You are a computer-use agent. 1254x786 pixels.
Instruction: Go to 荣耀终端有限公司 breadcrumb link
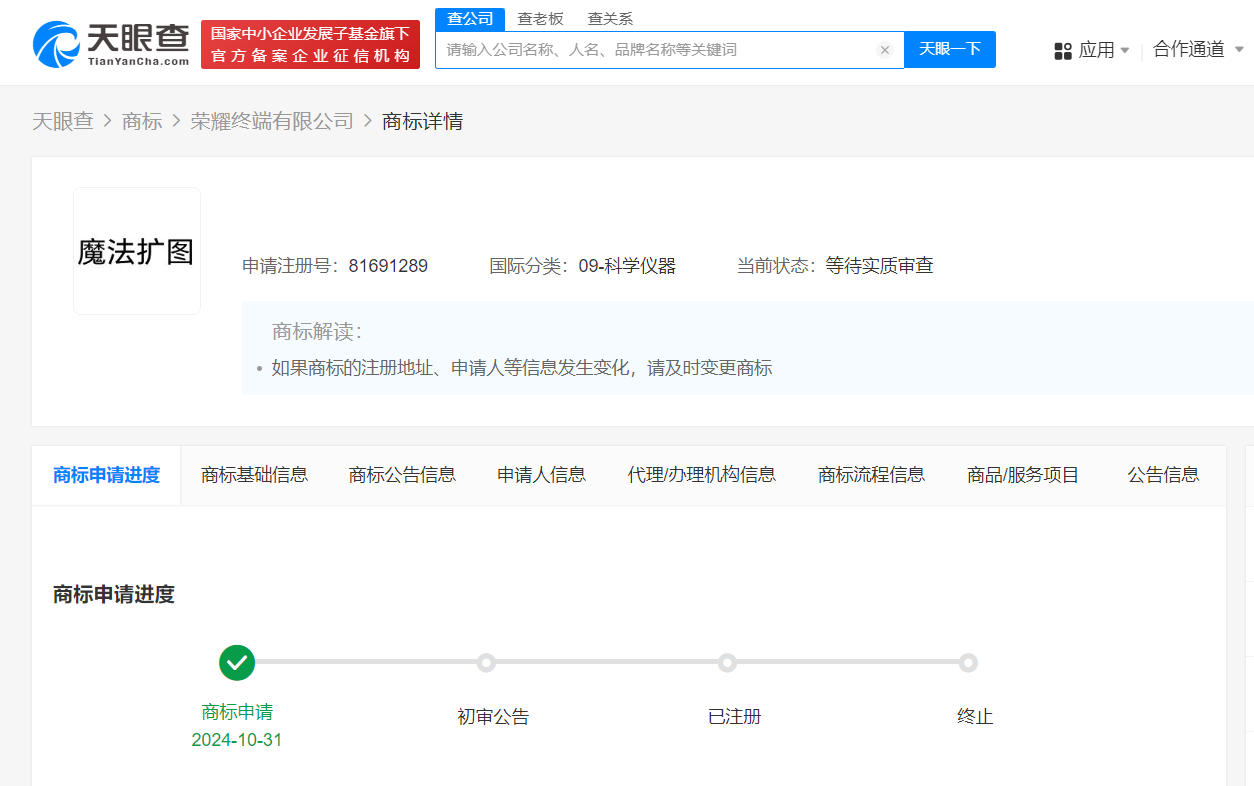[x=272, y=121]
